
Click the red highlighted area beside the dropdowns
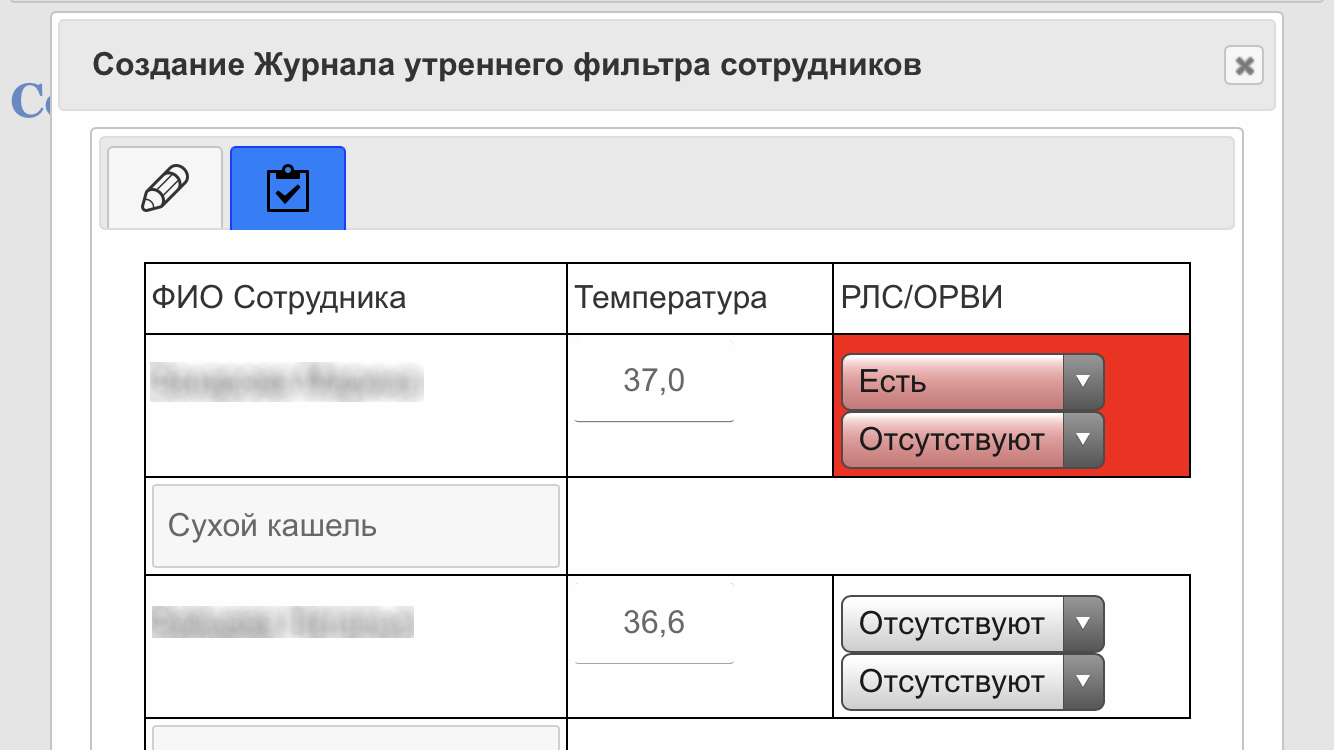[1148, 406]
